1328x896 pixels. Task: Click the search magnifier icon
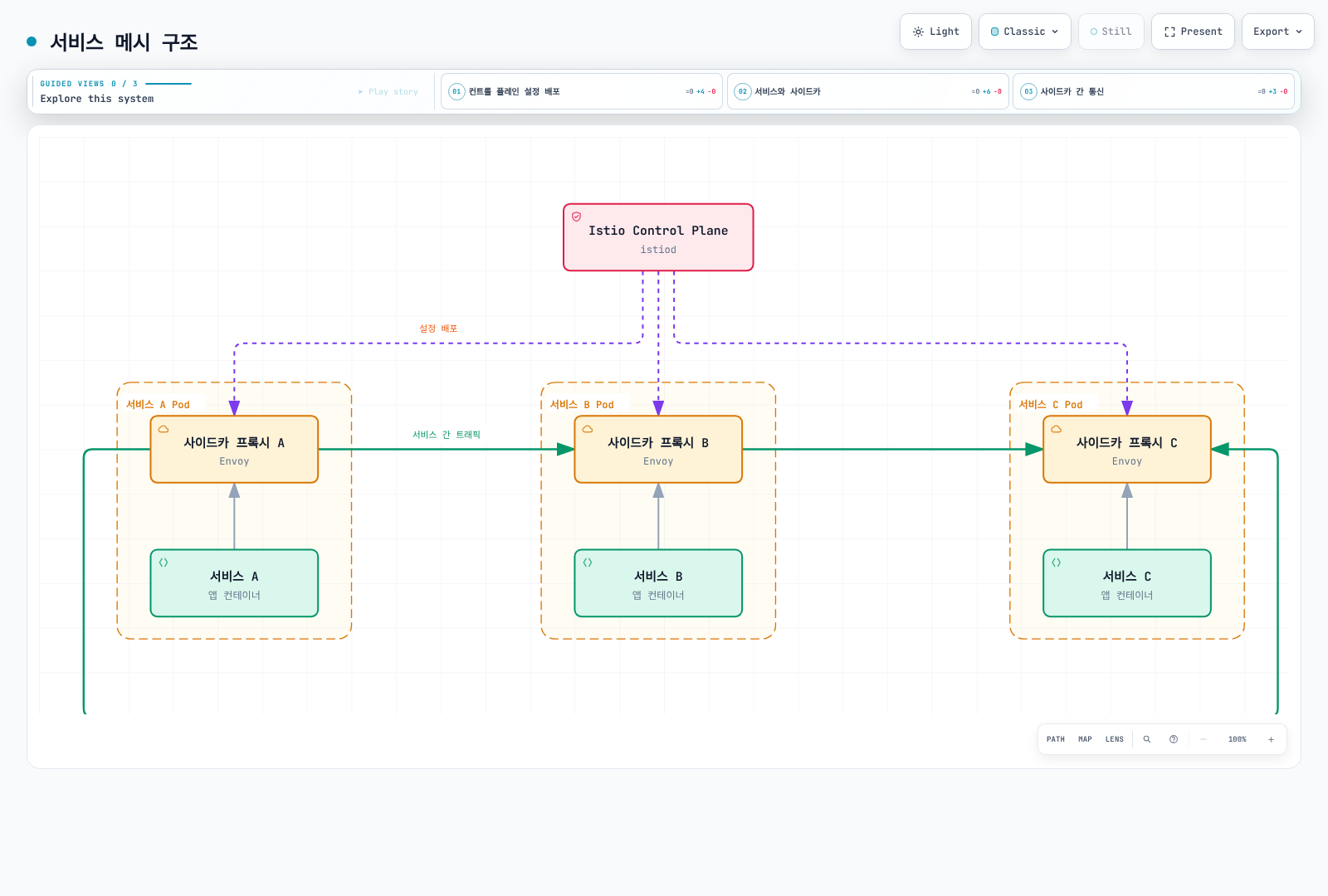pyautogui.click(x=1147, y=739)
